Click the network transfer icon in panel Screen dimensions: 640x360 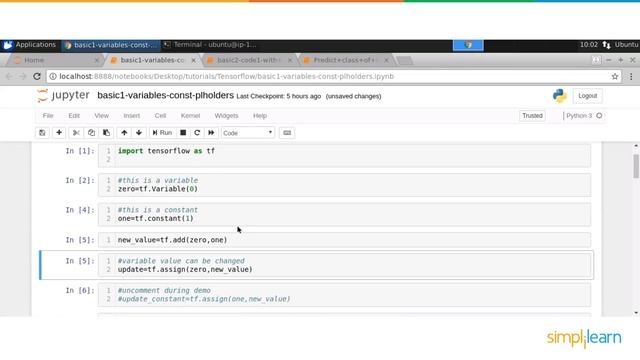pyautogui.click(x=607, y=45)
